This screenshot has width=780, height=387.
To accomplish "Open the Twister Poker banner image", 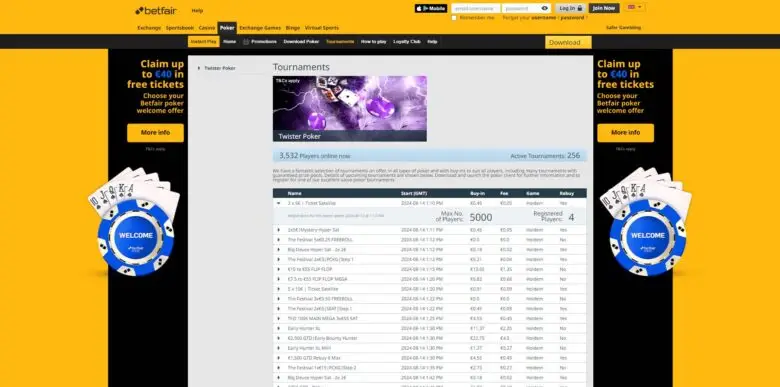I will pyautogui.click(x=350, y=108).
